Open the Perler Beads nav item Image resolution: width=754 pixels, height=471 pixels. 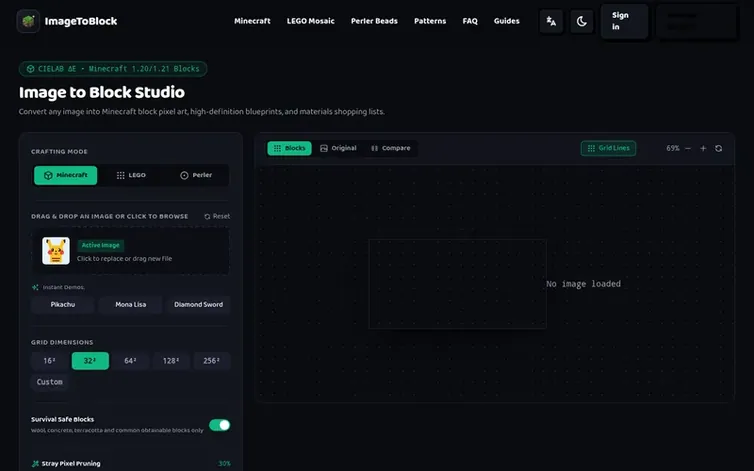click(374, 21)
